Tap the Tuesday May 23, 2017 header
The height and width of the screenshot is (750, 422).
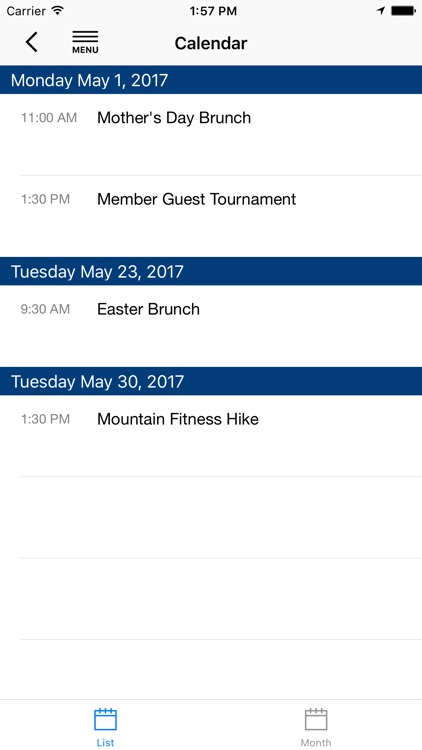tap(211, 271)
